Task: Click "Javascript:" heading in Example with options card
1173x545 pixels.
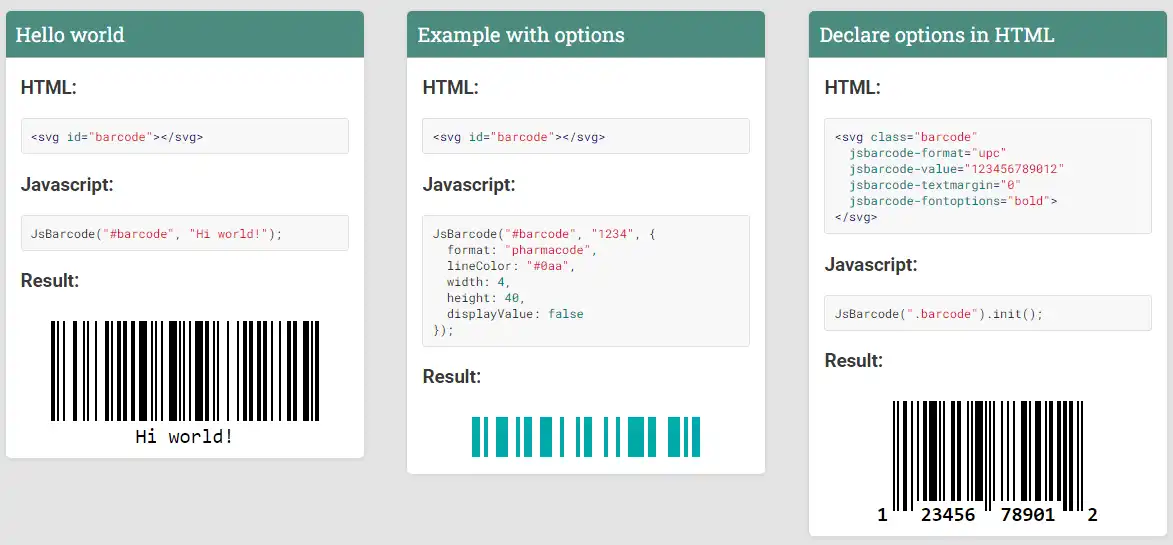Action: (469, 184)
